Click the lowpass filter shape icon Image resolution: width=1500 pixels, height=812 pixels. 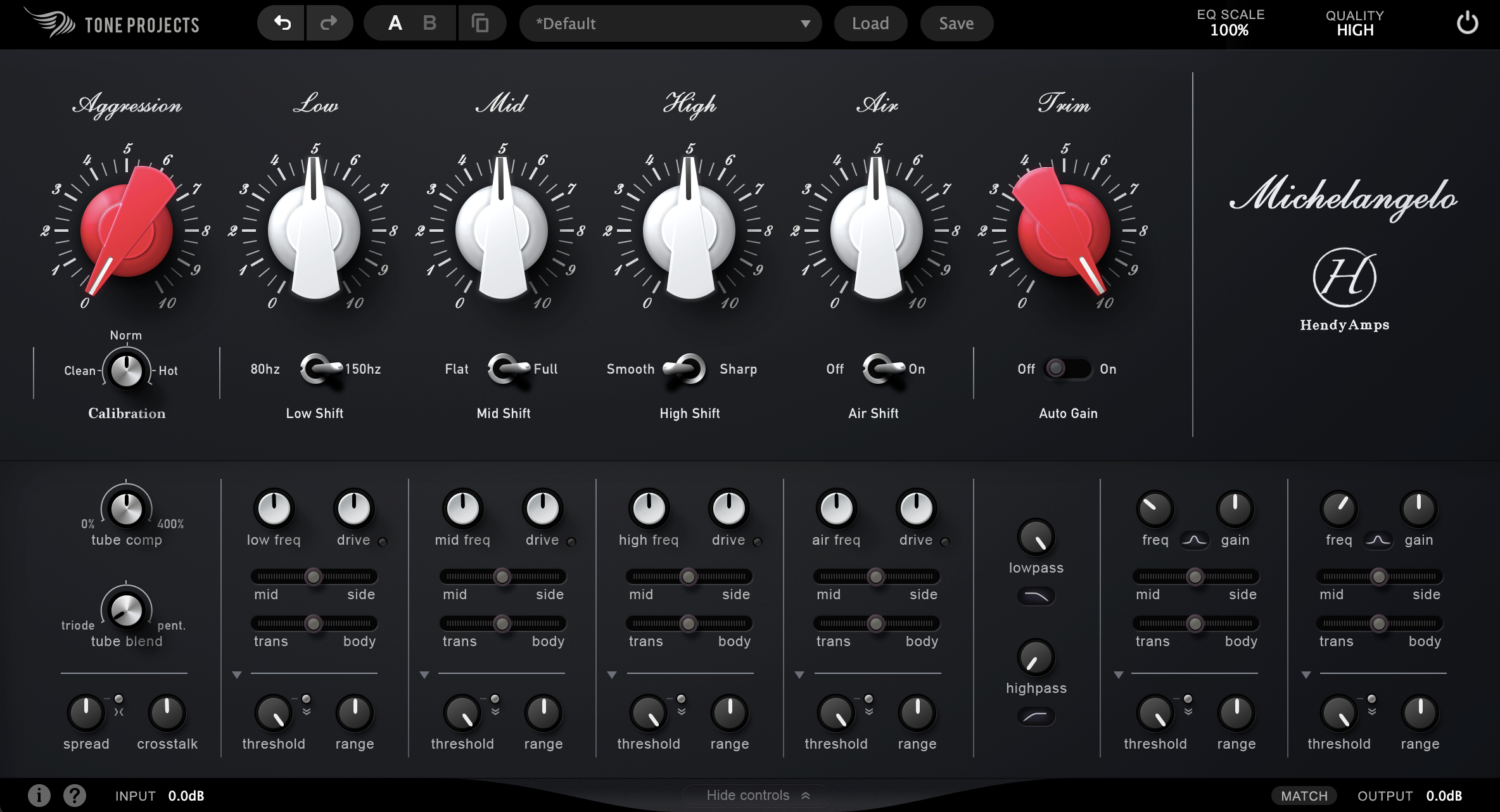pyautogui.click(x=1036, y=596)
